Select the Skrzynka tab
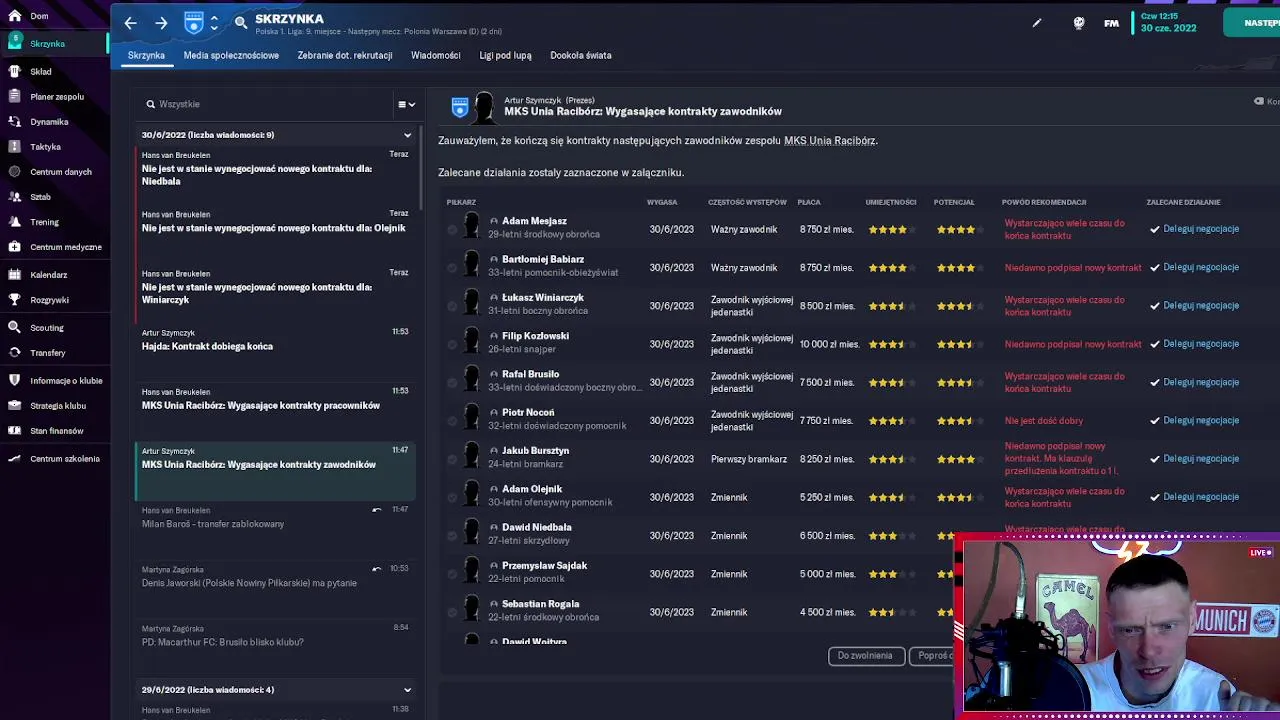Viewport: 1280px width, 720px height. coord(146,56)
